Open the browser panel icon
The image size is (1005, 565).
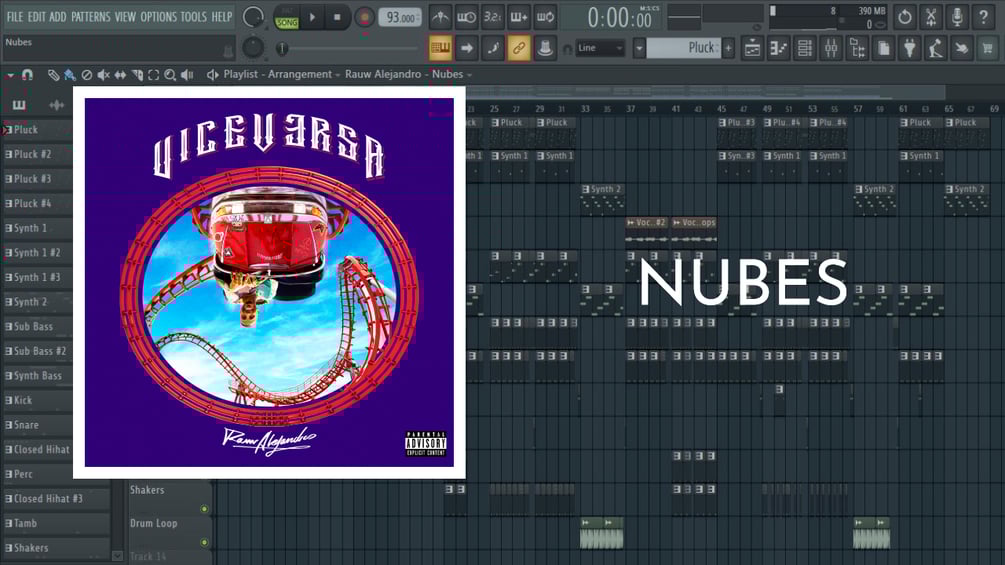click(x=858, y=48)
